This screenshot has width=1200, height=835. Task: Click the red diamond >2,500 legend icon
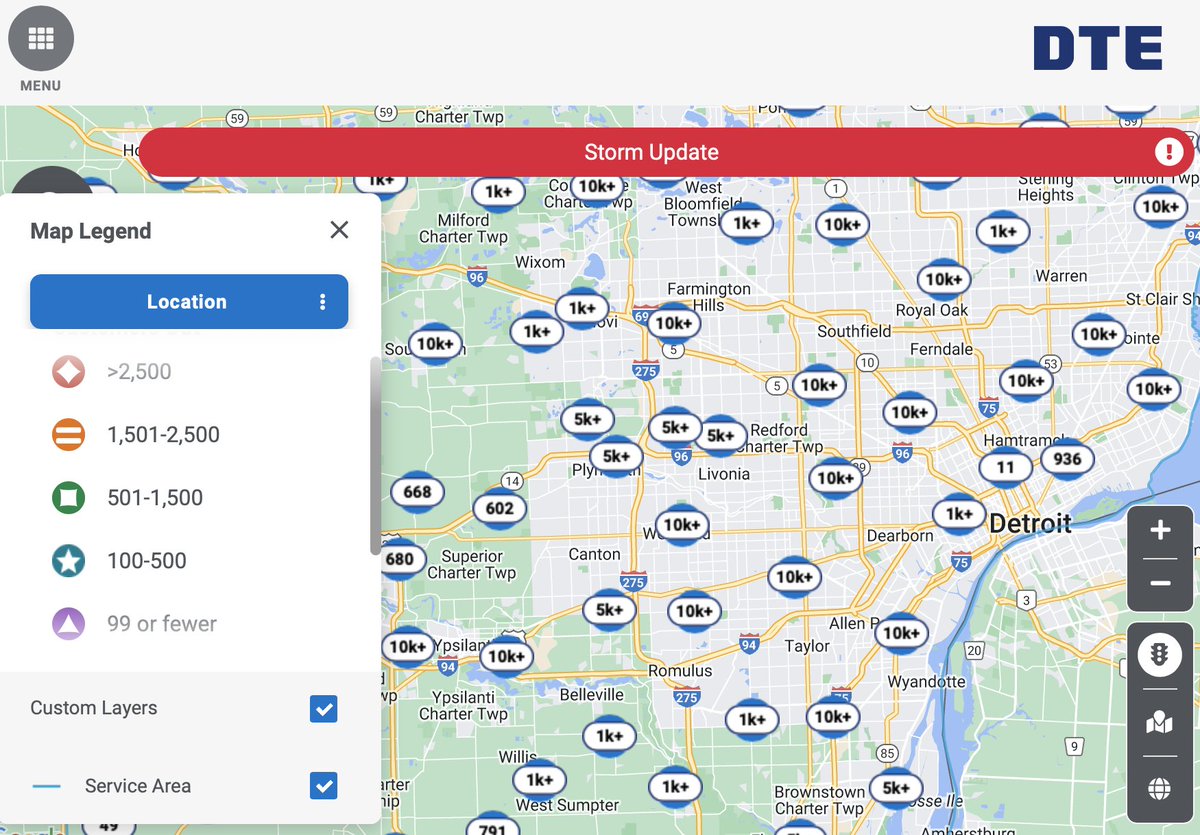point(69,371)
